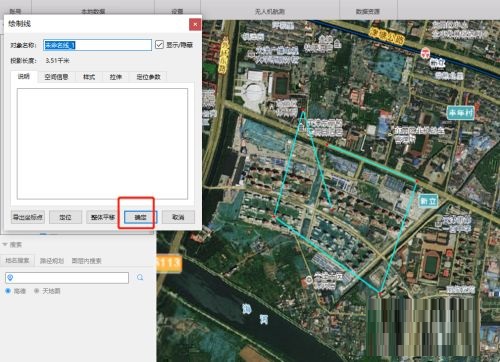Click the red station marker near 新立
Viewport: 500px width, 362px height.
(x=425, y=53)
